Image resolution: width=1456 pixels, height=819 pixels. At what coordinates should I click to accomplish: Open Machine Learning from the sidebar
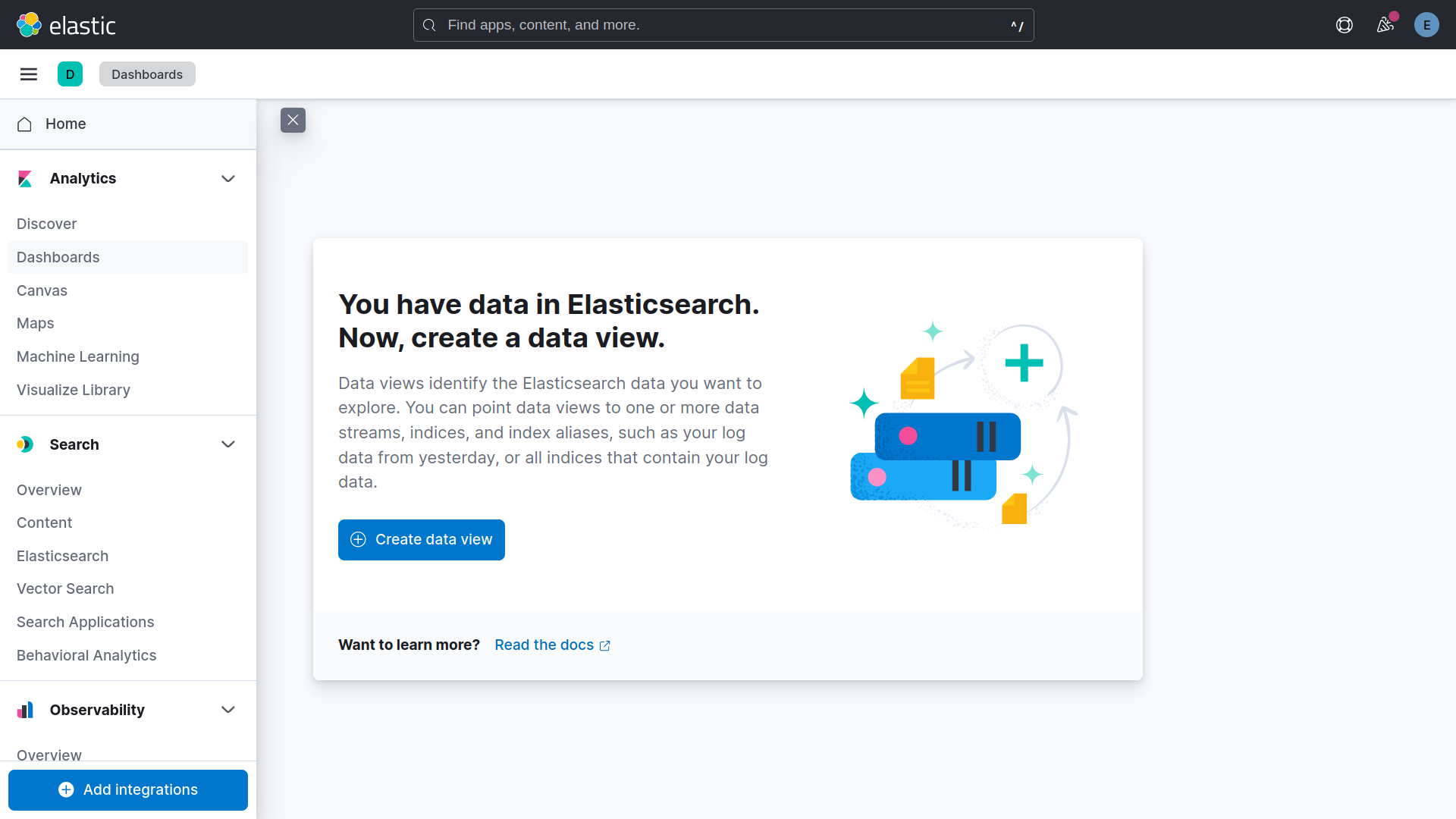coord(77,356)
